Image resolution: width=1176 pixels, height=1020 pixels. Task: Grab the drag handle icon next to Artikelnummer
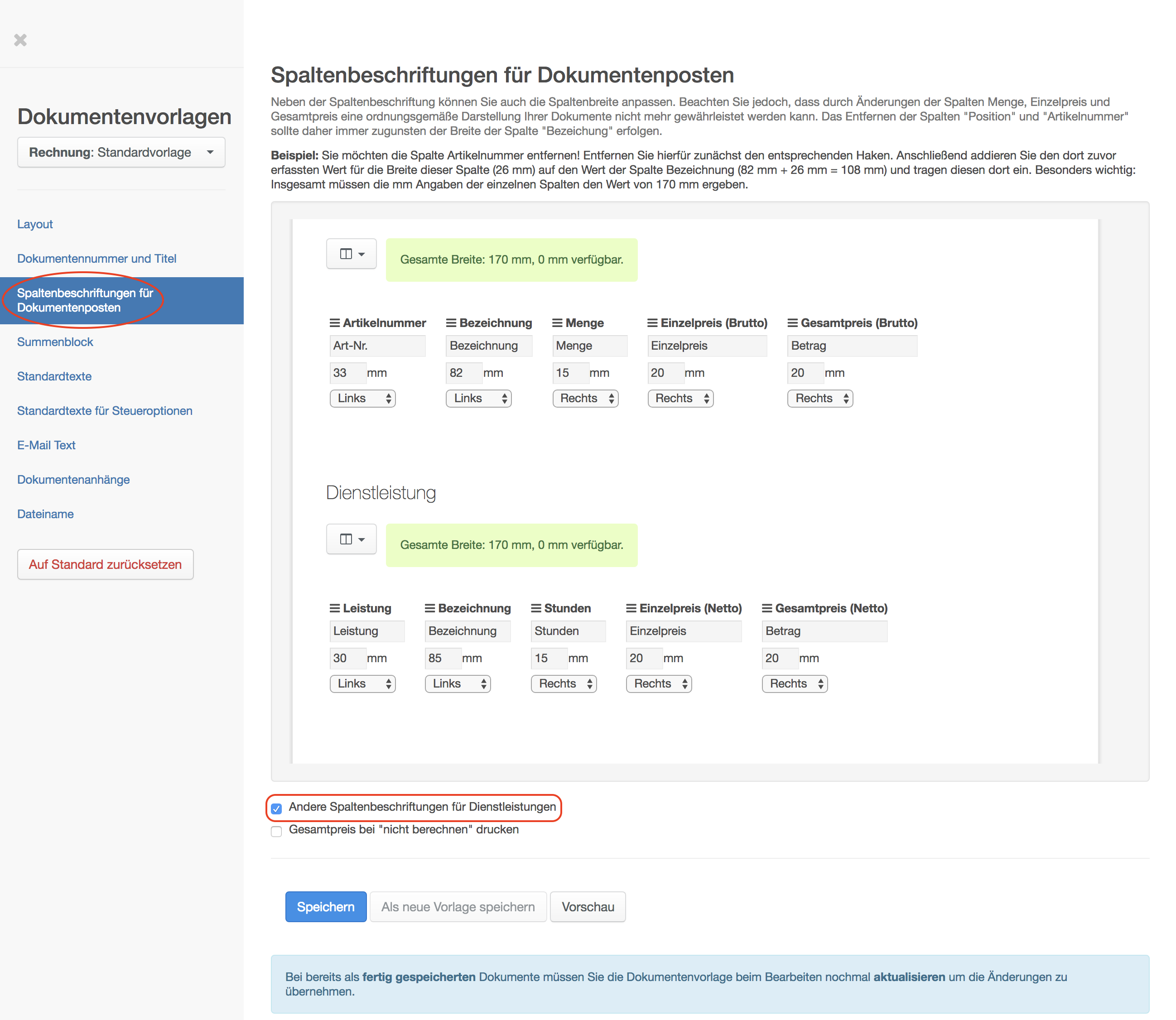pyautogui.click(x=335, y=323)
